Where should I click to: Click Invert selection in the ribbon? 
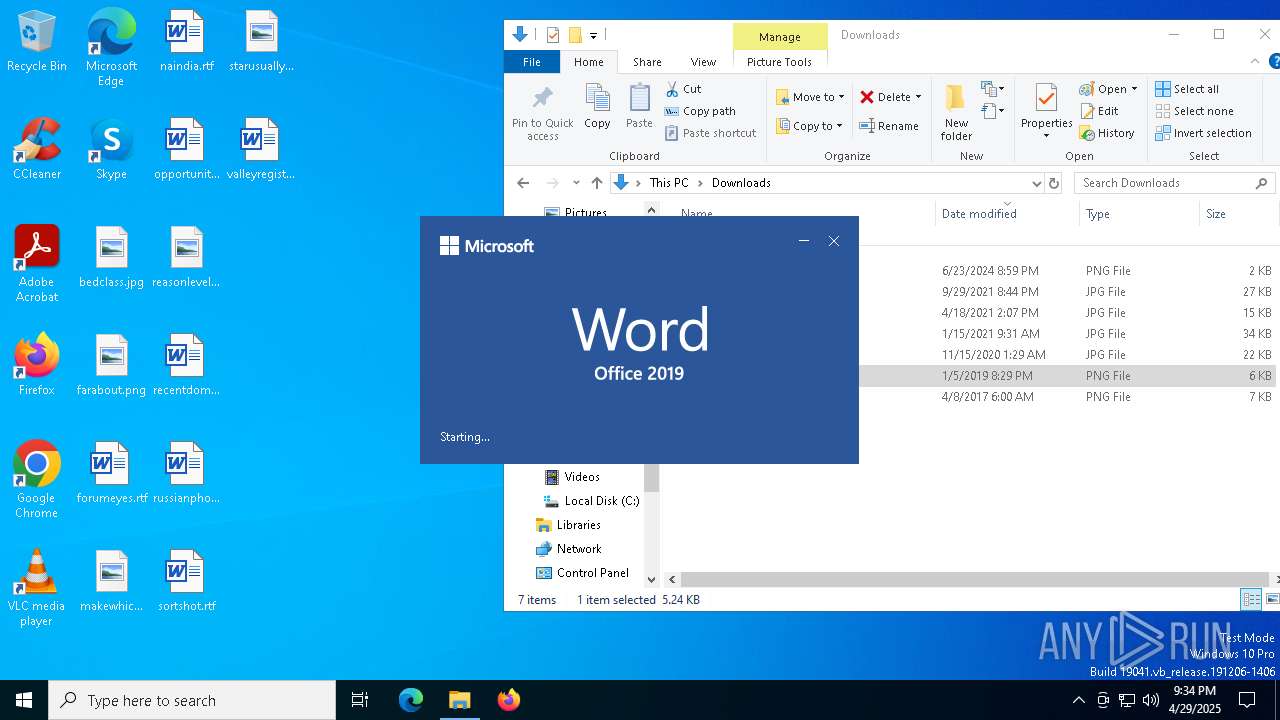(1203, 133)
